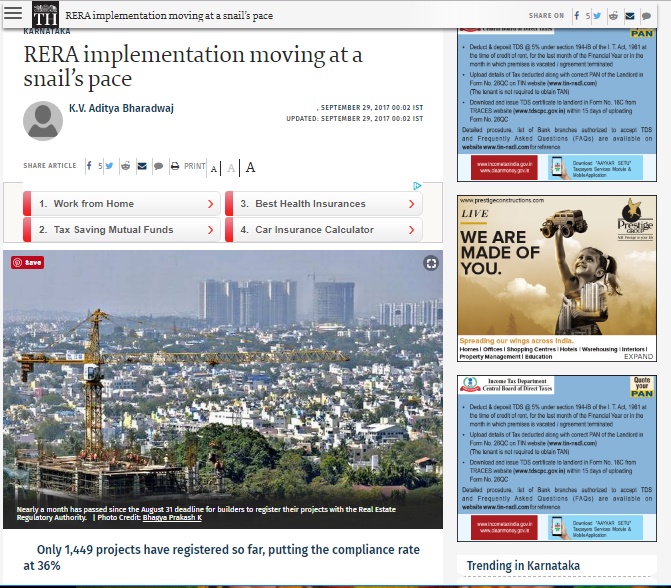This screenshot has height=588, width=671.
Task: Click photo credit Bhagya Prakash K
Action: 172,517
